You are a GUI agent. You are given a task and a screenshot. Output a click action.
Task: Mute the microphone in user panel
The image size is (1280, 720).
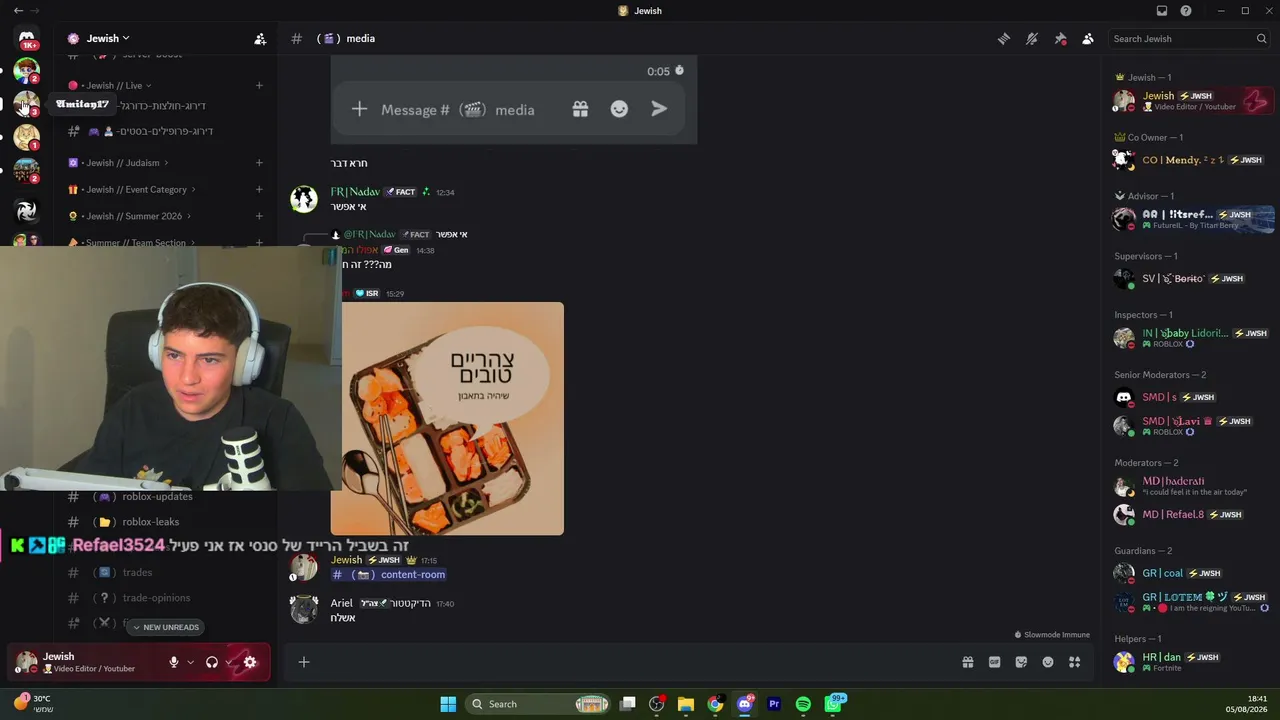tap(174, 662)
